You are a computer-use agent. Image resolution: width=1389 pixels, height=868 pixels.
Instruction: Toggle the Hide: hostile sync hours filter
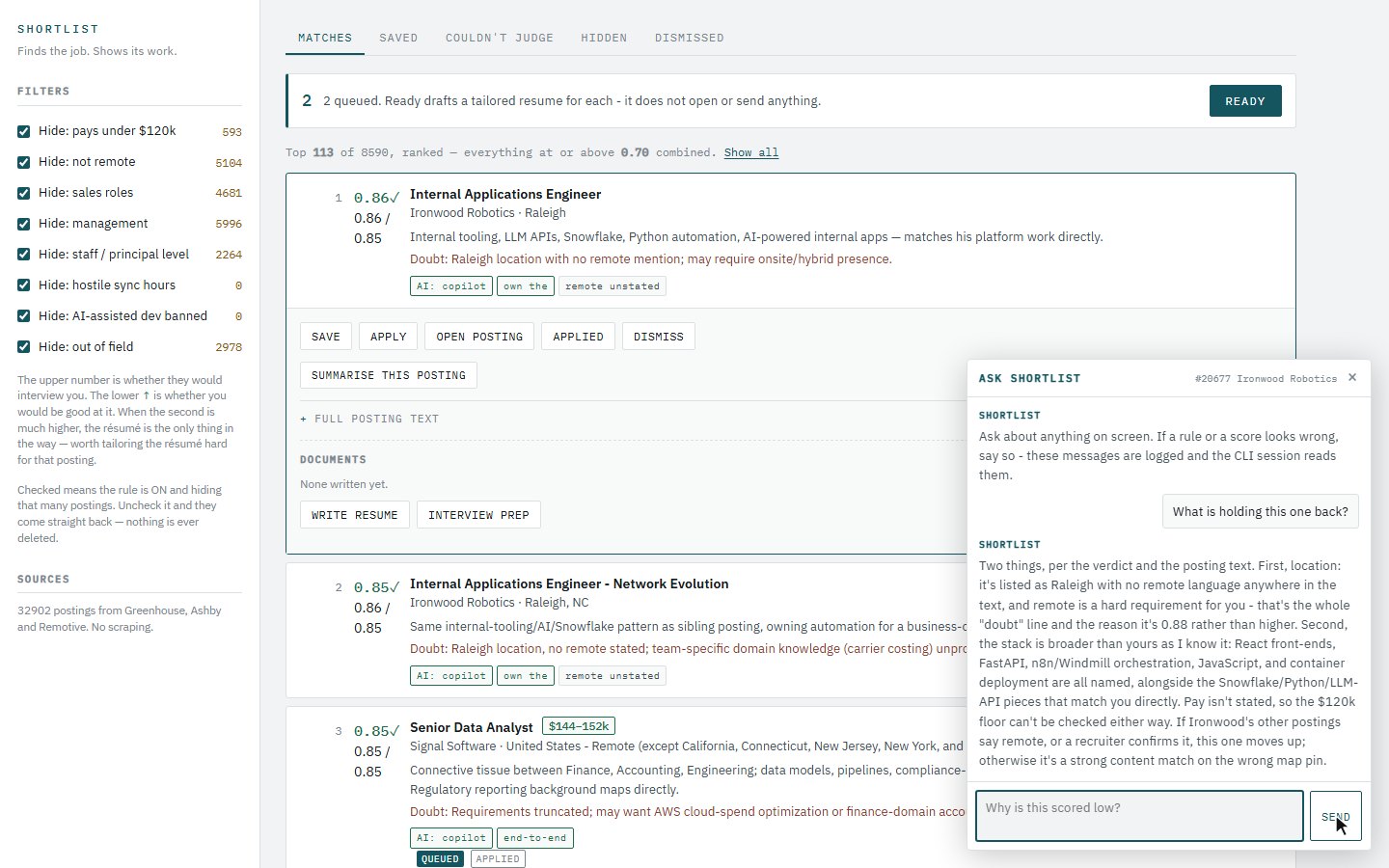[x=24, y=285]
